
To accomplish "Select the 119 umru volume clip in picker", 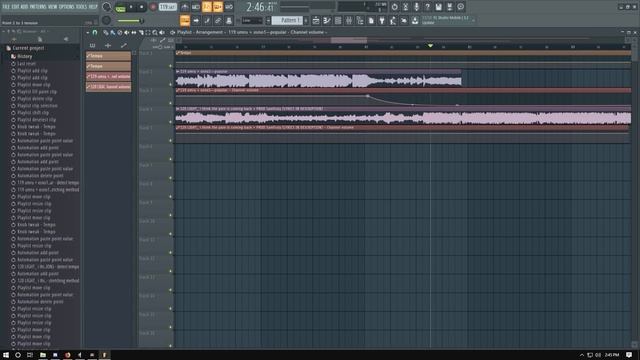I will click(109, 76).
